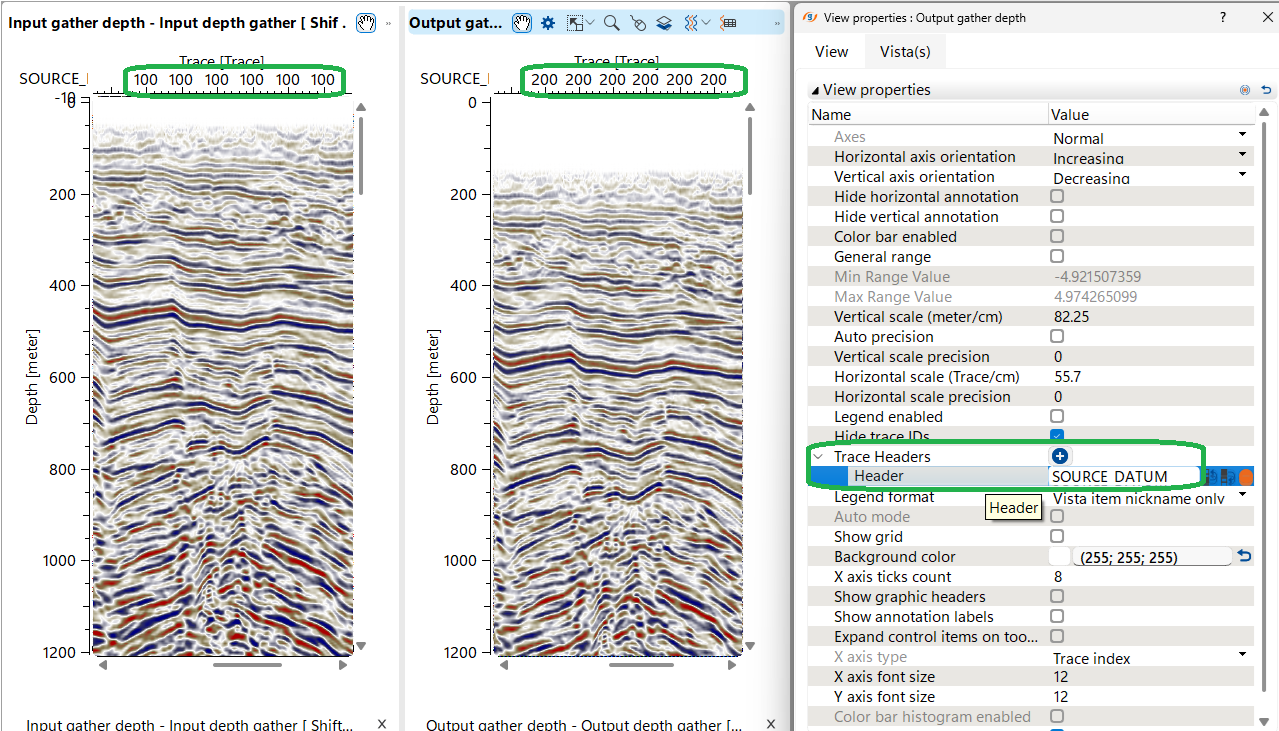Enable the Color bar enabled checkbox
This screenshot has height=731, width=1279.
[1057, 236]
